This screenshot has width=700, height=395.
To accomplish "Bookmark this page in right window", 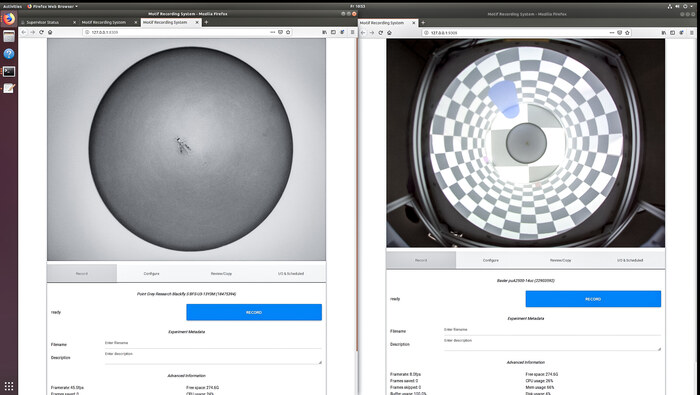I will (x=628, y=33).
